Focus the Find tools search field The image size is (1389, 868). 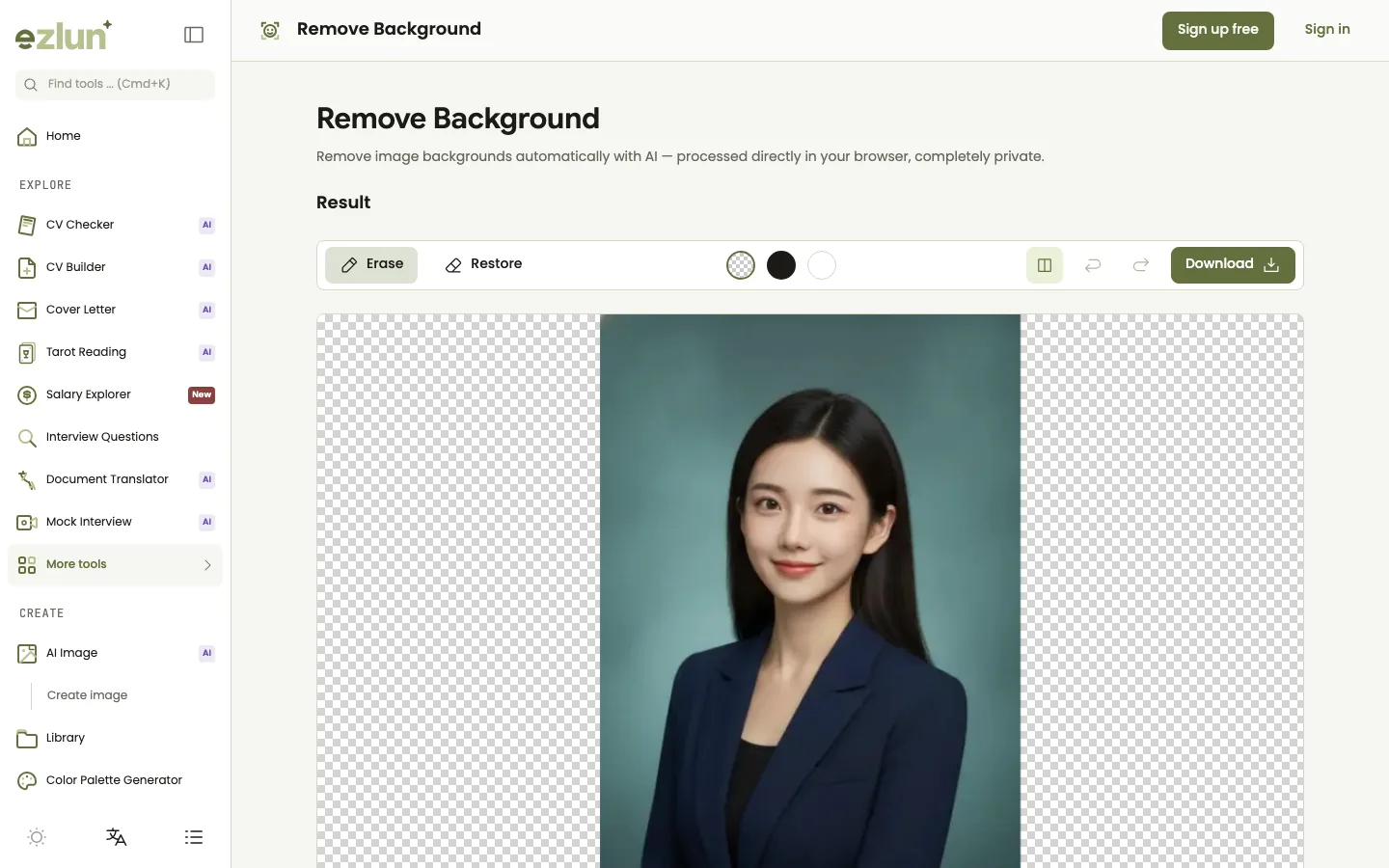point(115,84)
